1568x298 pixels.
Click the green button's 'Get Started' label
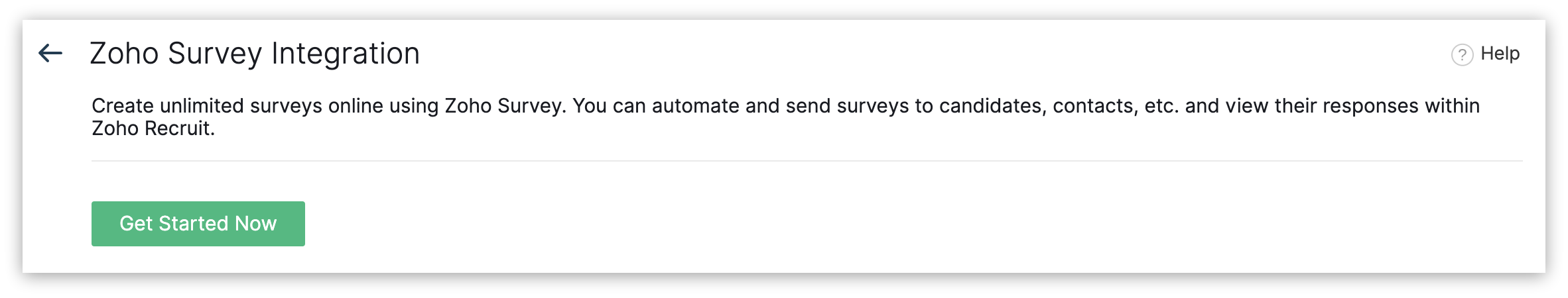[174, 224]
